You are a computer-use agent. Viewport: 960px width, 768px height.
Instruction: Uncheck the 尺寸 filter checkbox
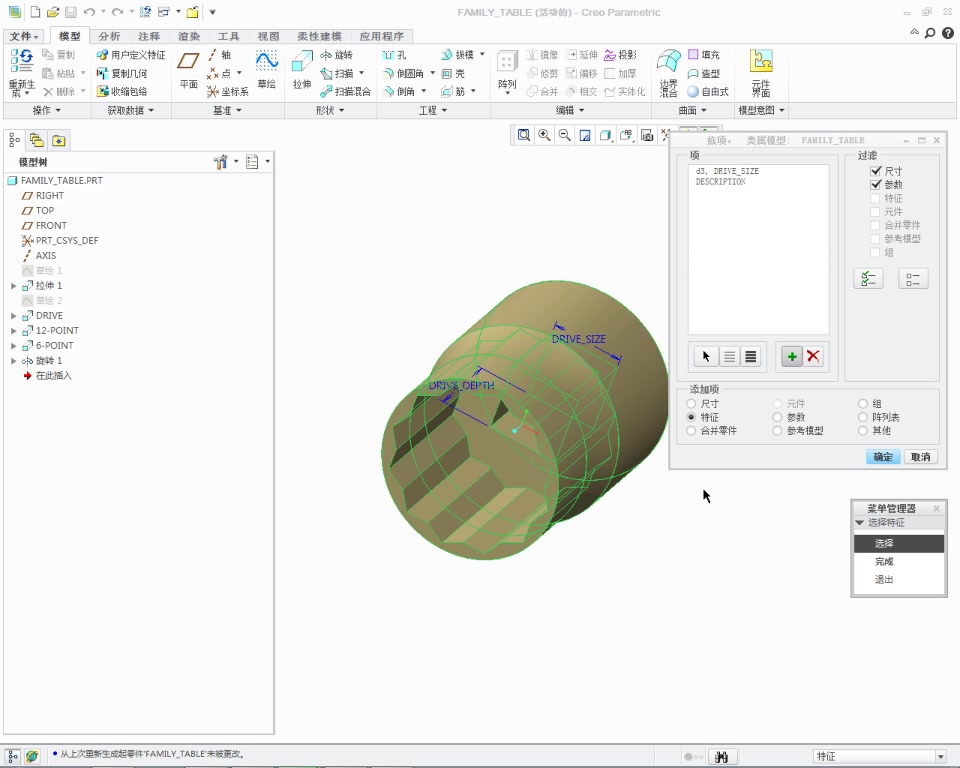pos(876,170)
